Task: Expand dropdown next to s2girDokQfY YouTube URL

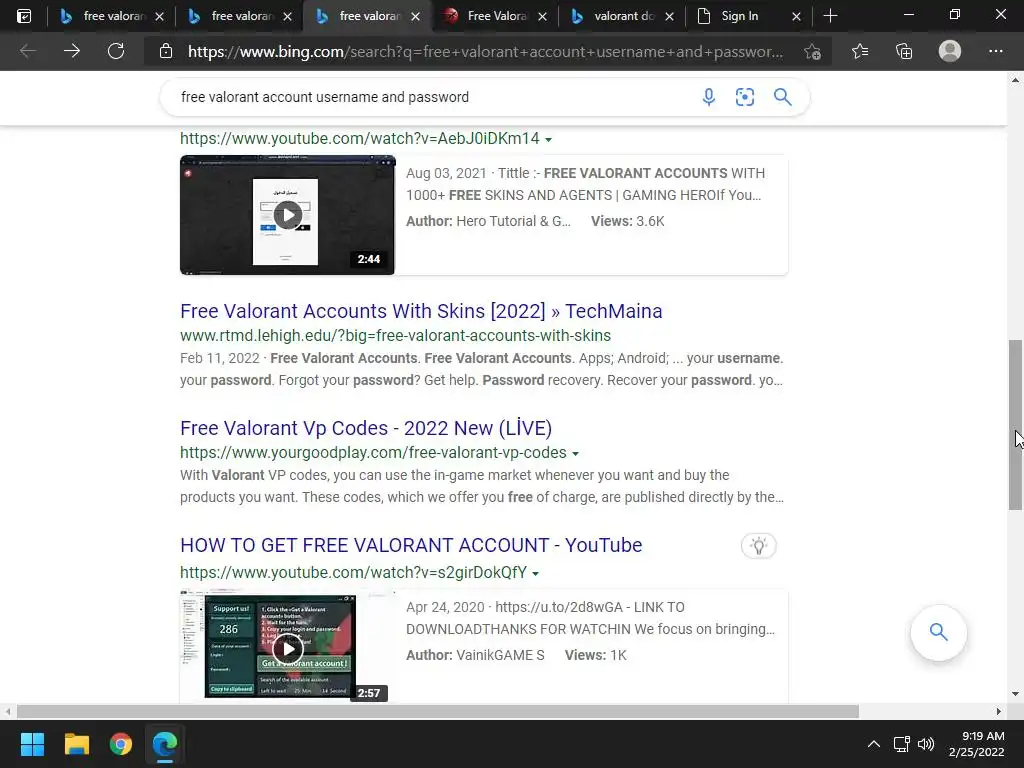Action: click(536, 574)
